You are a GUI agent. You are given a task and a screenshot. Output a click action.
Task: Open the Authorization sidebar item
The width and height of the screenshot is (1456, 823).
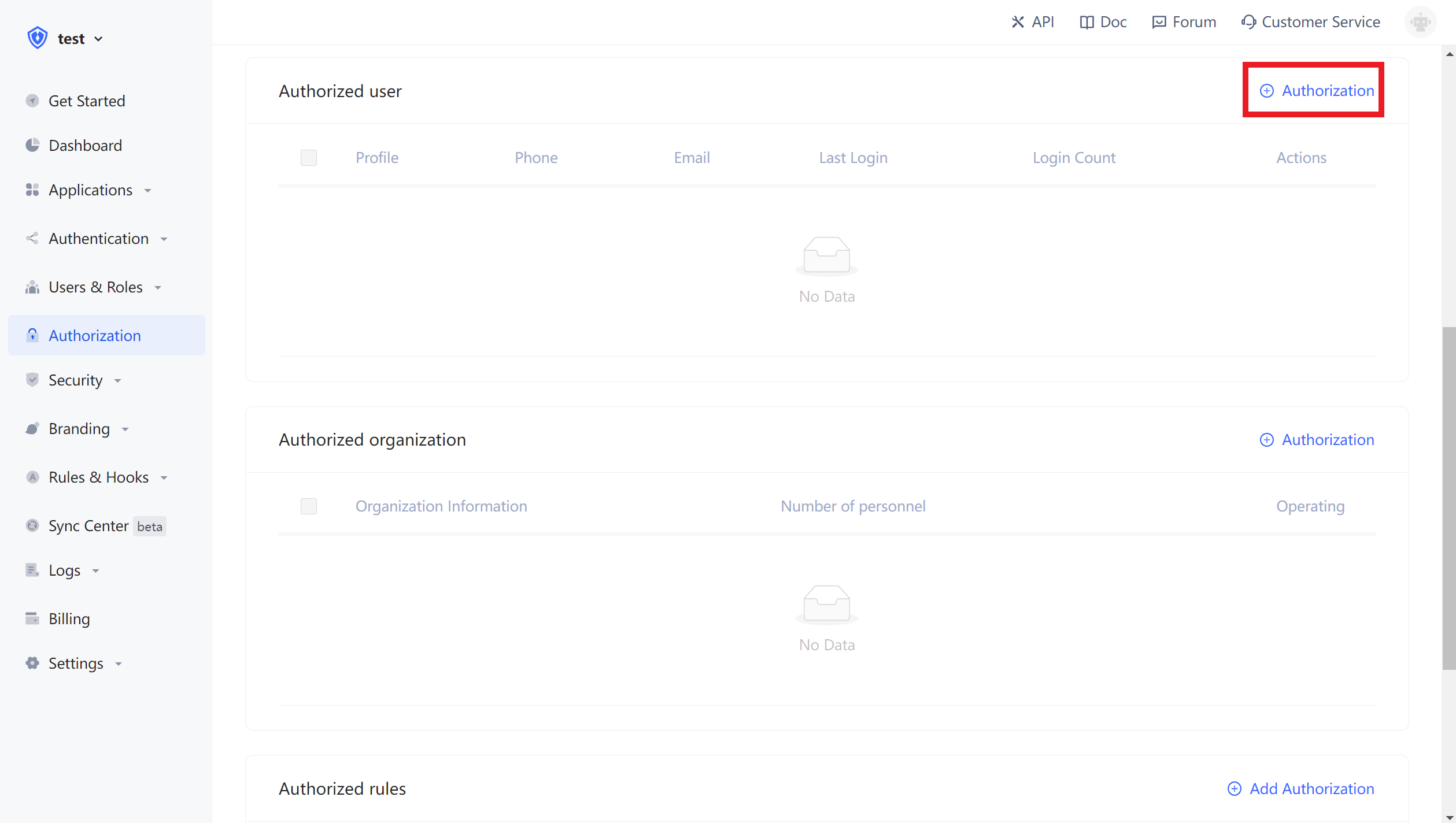coord(95,336)
